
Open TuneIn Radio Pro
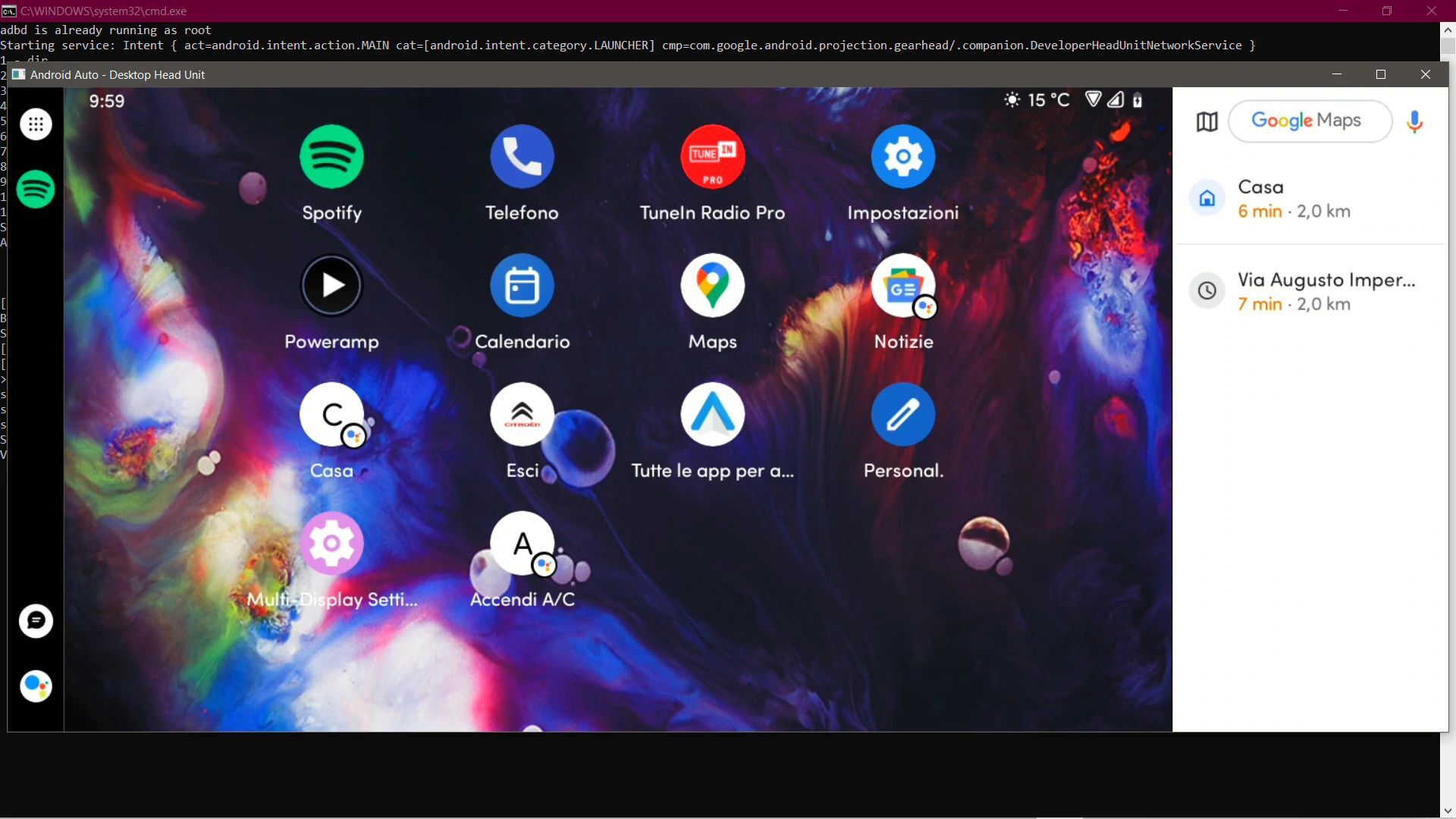click(x=712, y=156)
